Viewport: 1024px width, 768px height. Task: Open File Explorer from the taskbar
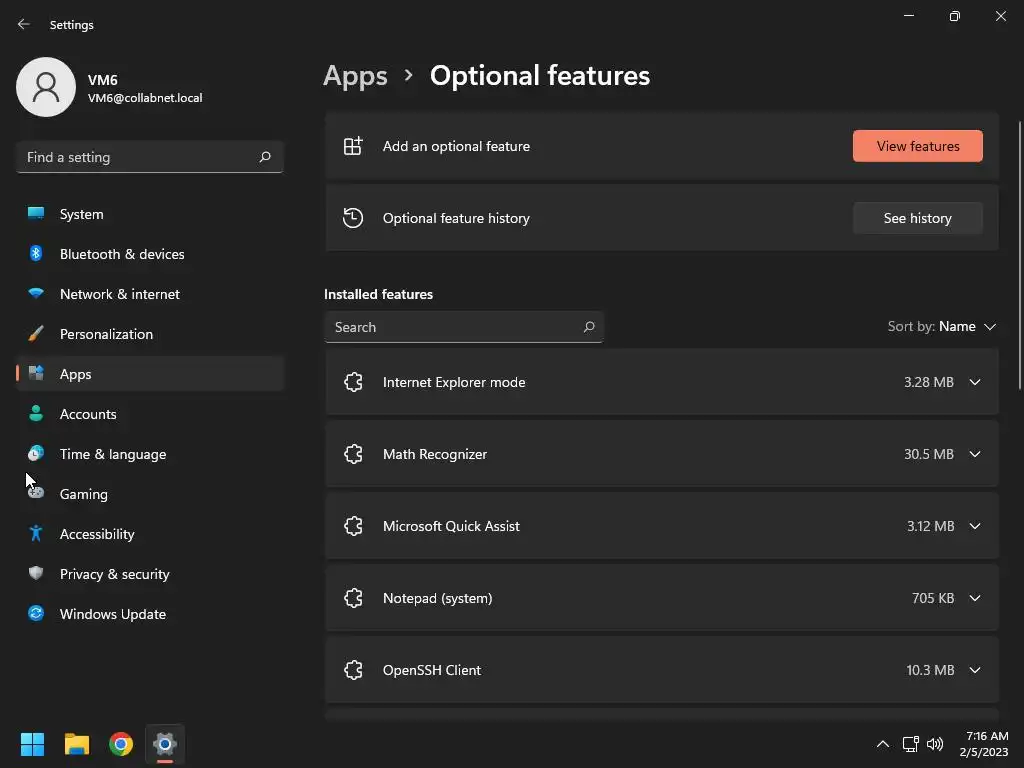click(77, 744)
